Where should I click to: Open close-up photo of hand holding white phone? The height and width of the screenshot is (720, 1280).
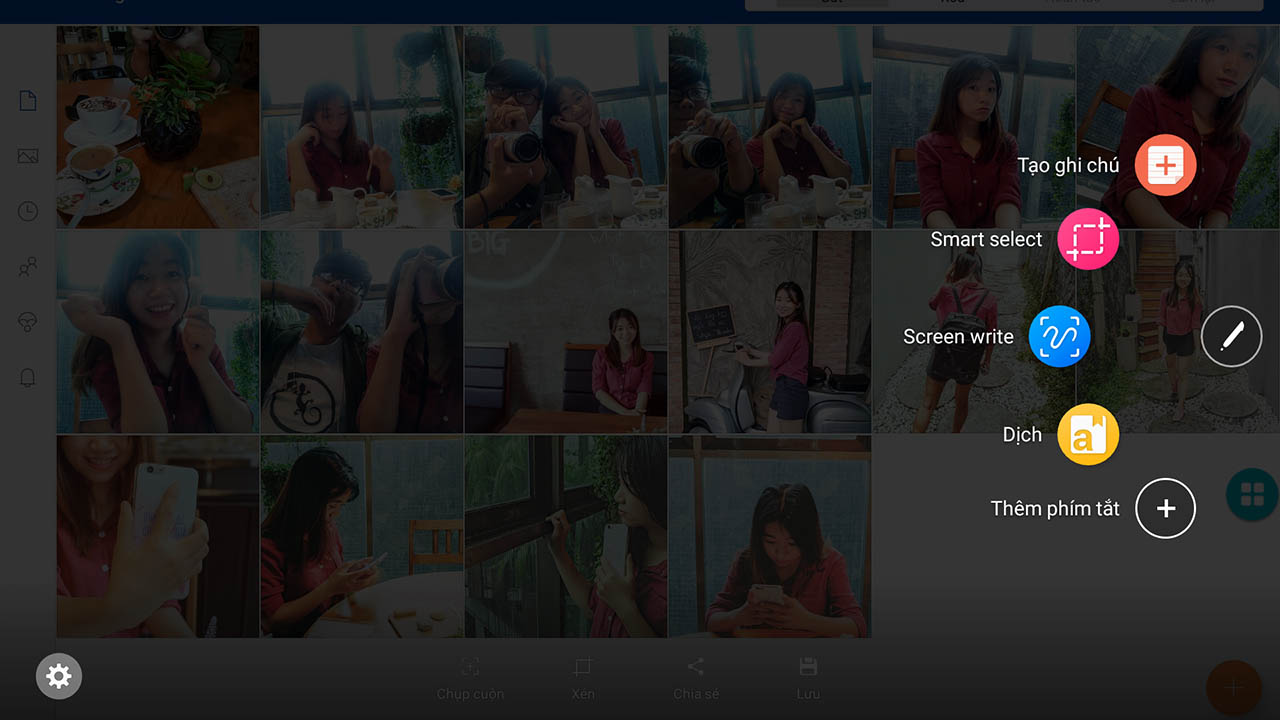click(x=158, y=536)
